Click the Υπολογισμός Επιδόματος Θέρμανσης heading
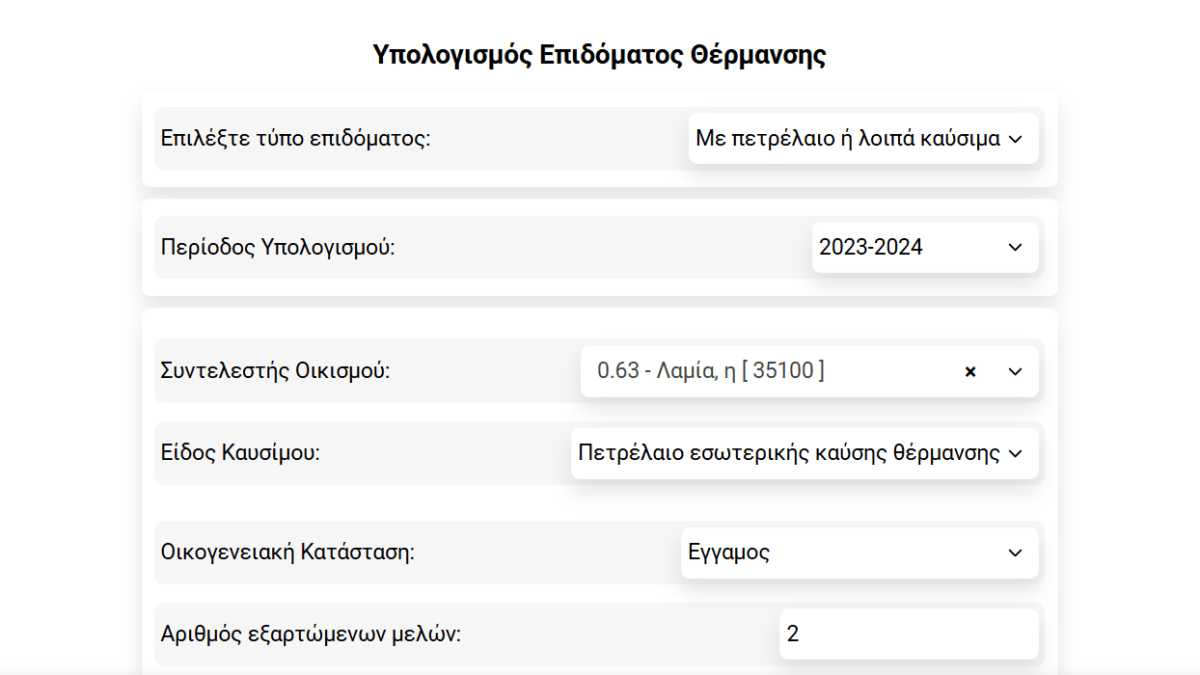Image resolution: width=1200 pixels, height=675 pixels. click(x=599, y=54)
